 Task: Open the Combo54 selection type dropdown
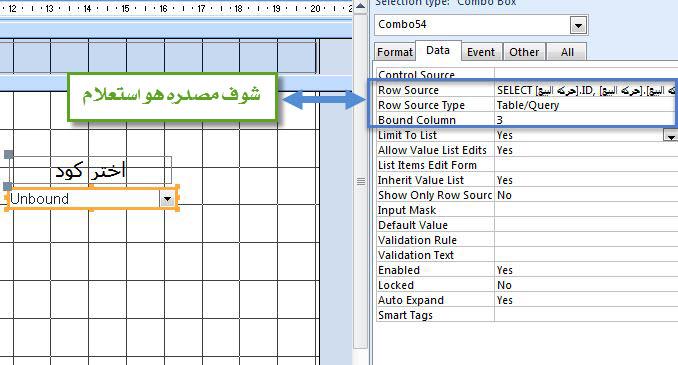pyautogui.click(x=578, y=26)
